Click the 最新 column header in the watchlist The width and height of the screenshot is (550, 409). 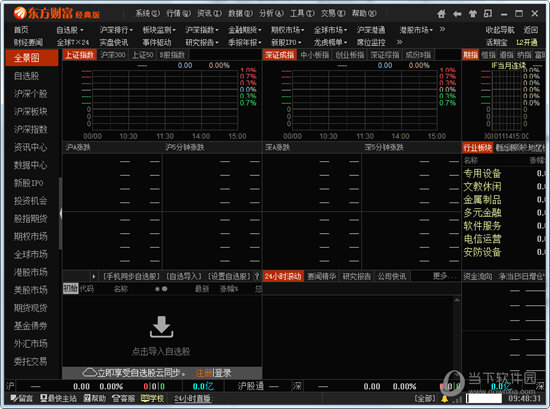(x=202, y=289)
